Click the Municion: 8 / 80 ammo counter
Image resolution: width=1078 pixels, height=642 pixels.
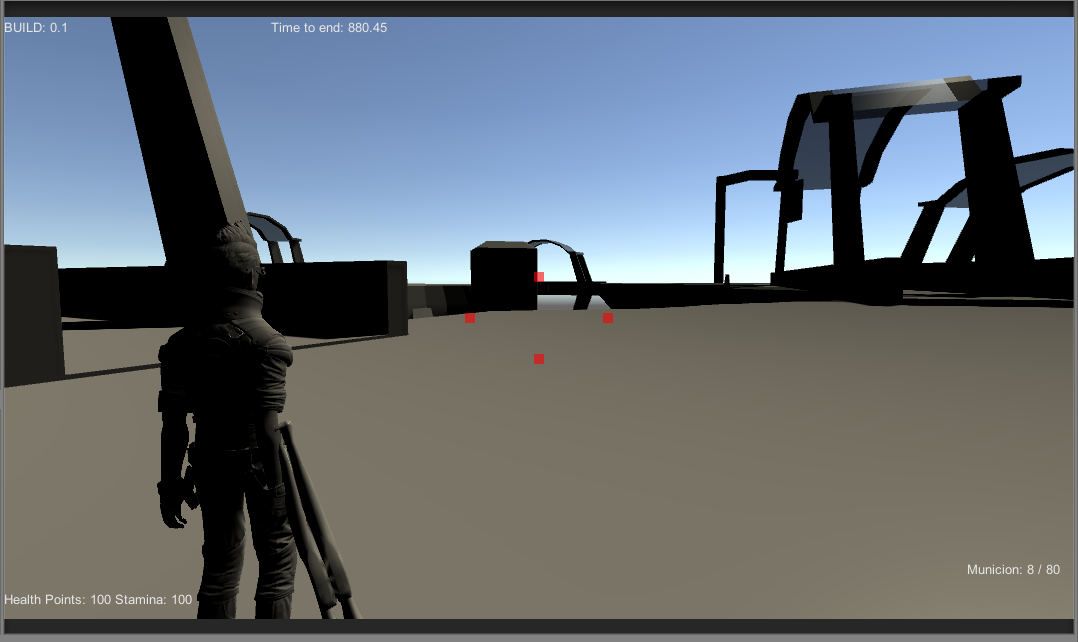[1013, 570]
